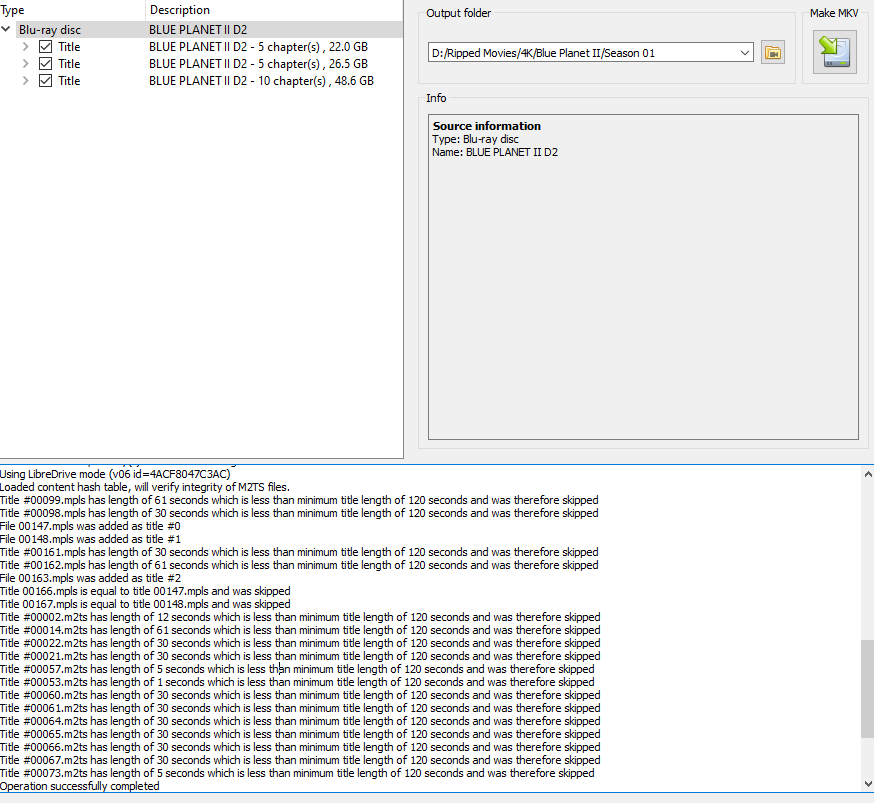Click the 'Loaded content hash table' log line

tap(145, 487)
